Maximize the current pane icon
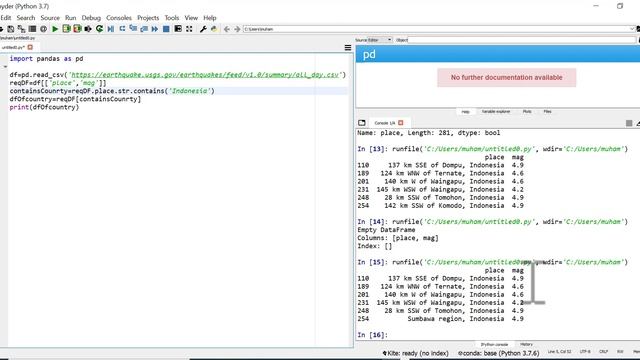The width and height of the screenshot is (640, 360). point(178,29)
